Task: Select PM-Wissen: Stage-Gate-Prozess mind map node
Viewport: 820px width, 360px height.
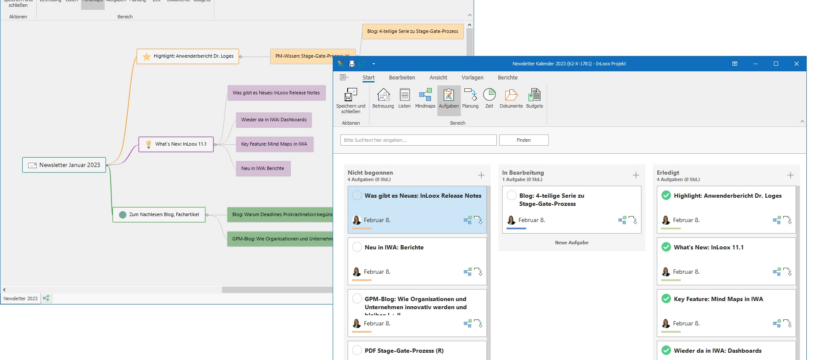Action: [313, 57]
